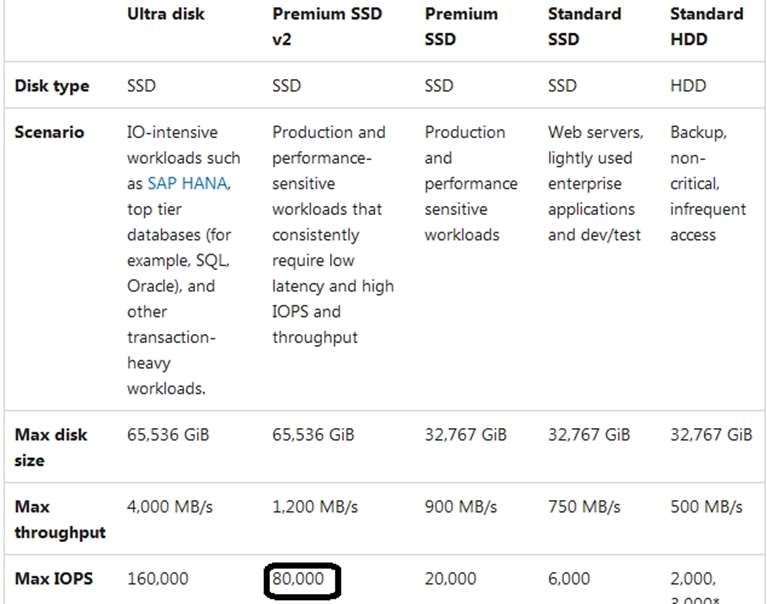
Task: Click the Scenario row label
Action: [49, 132]
